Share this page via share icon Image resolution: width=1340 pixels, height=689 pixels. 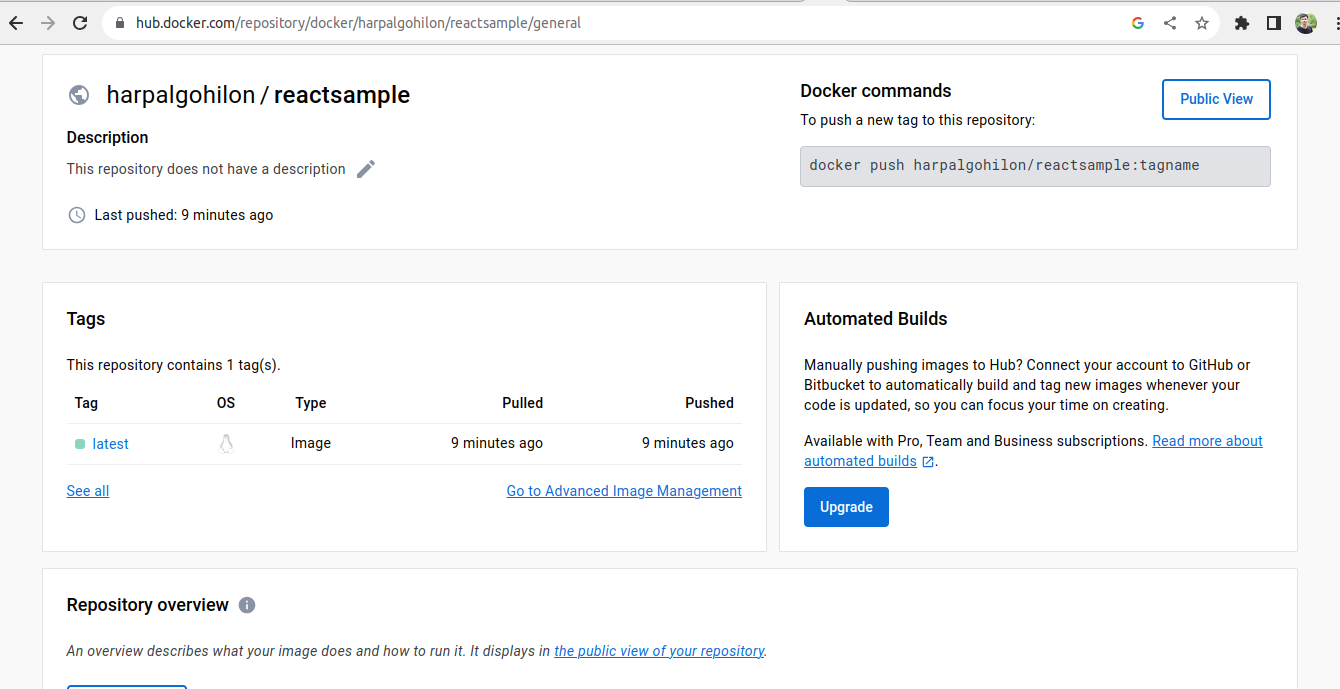coord(1170,23)
